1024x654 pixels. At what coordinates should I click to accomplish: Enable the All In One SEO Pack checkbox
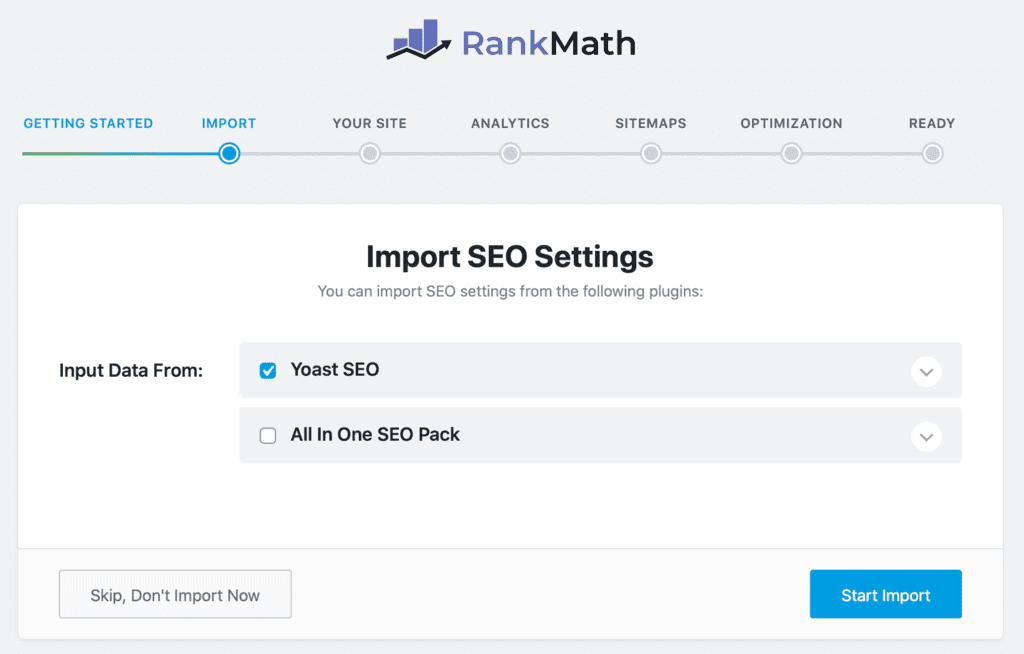click(267, 435)
